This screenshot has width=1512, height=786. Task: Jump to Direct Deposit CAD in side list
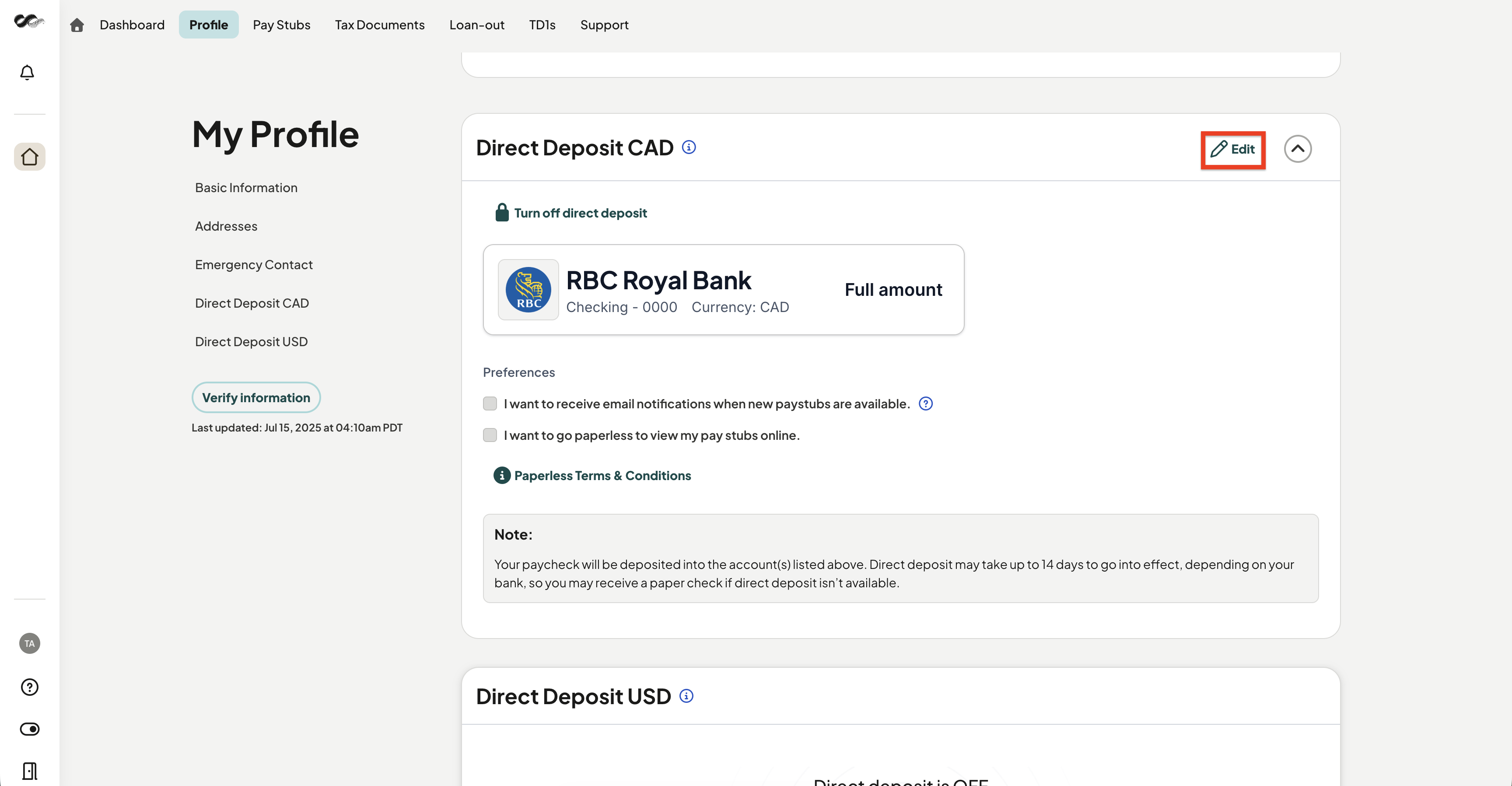click(252, 303)
